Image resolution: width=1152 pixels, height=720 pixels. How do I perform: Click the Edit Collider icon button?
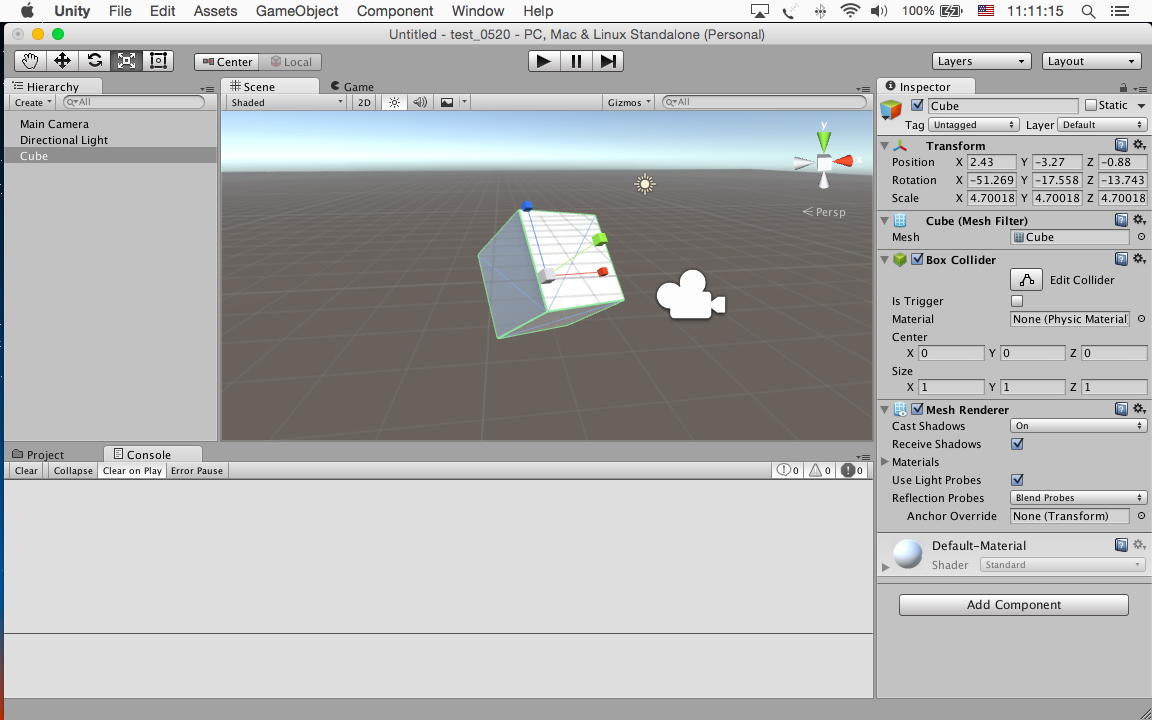pos(1026,280)
